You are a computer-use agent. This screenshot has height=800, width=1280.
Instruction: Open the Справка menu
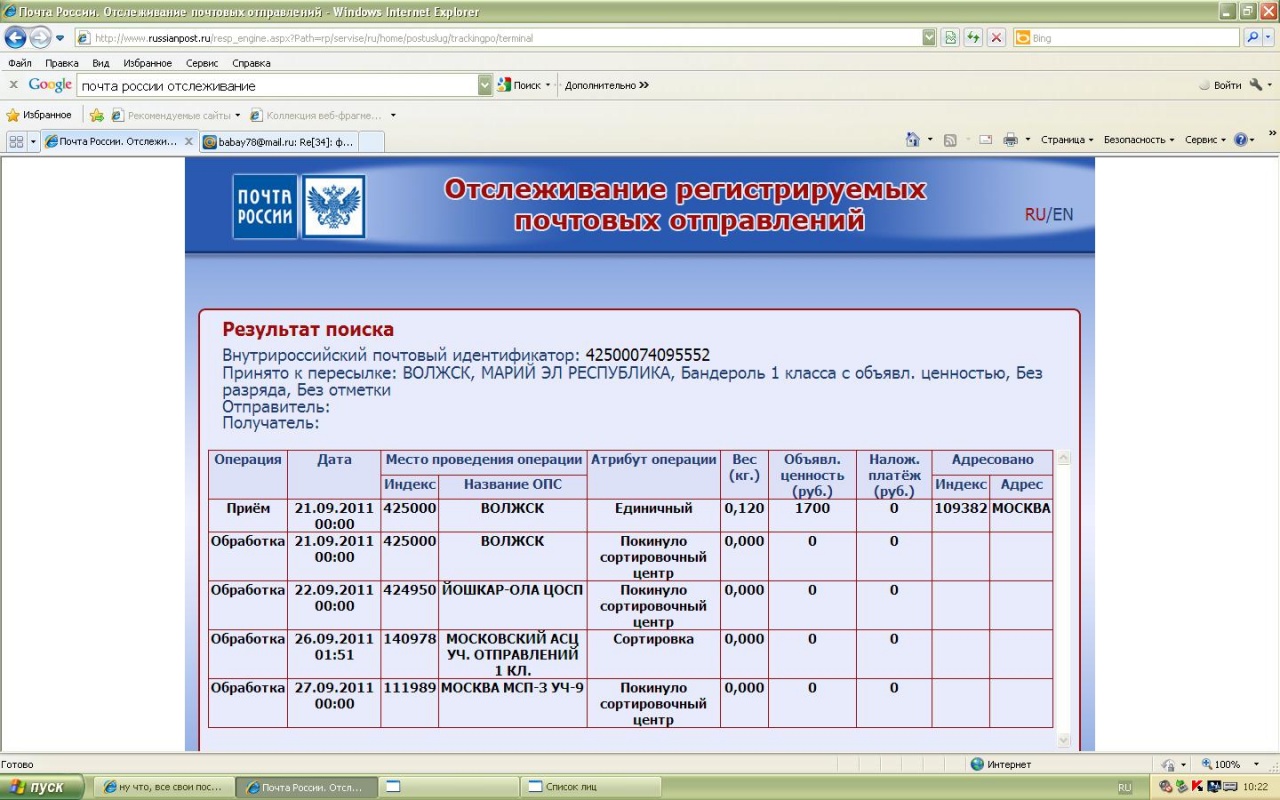tap(251, 63)
